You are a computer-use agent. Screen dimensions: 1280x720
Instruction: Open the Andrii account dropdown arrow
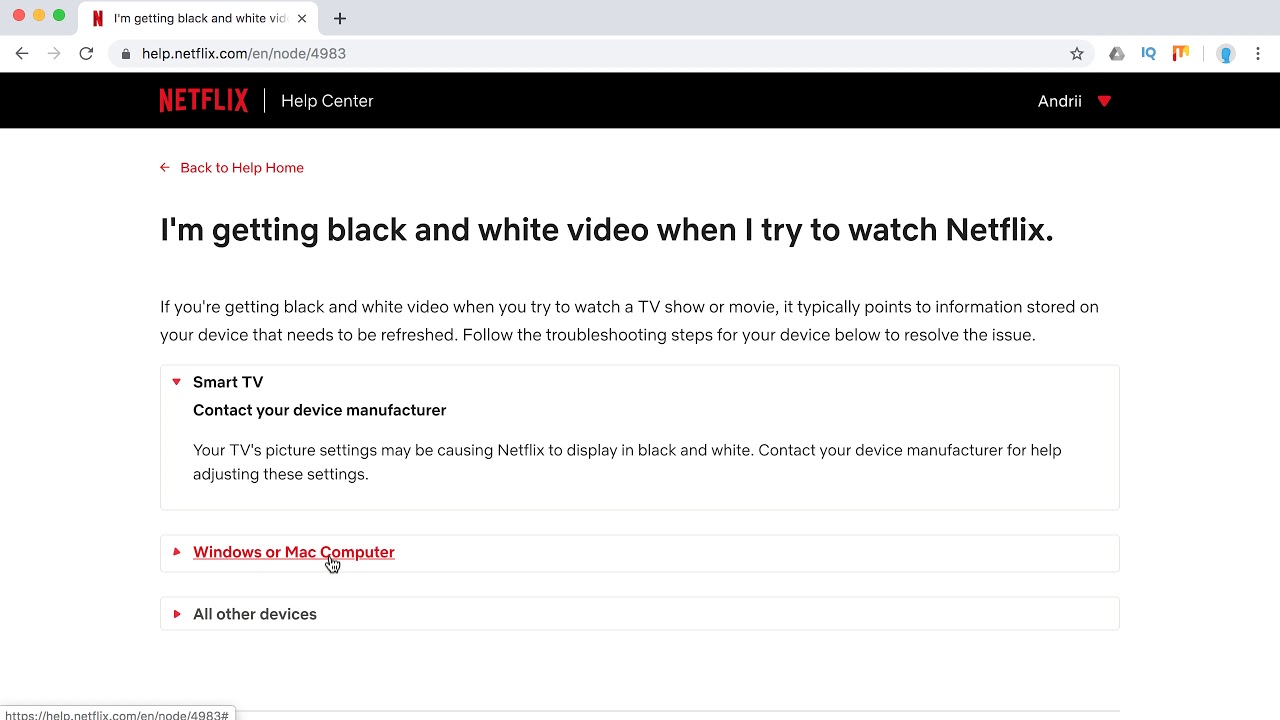1104,101
